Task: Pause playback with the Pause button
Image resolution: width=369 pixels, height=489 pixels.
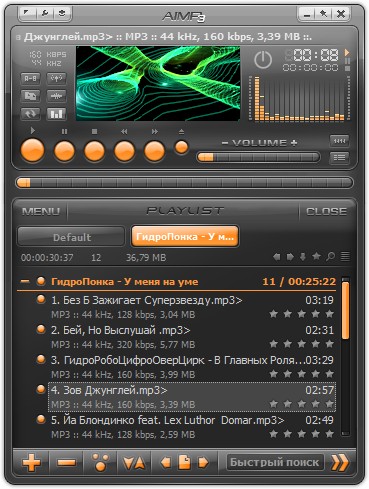Action: (x=64, y=151)
